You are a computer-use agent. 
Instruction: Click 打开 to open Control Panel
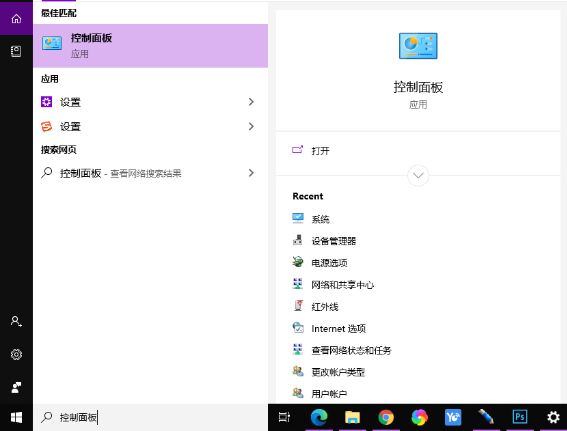[320, 150]
